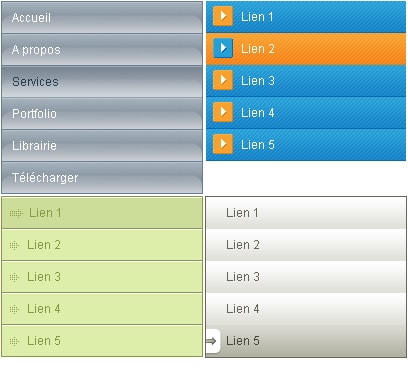Click the orange arrow icon beside Lien 4
This screenshot has height=390, width=408.
(x=223, y=112)
